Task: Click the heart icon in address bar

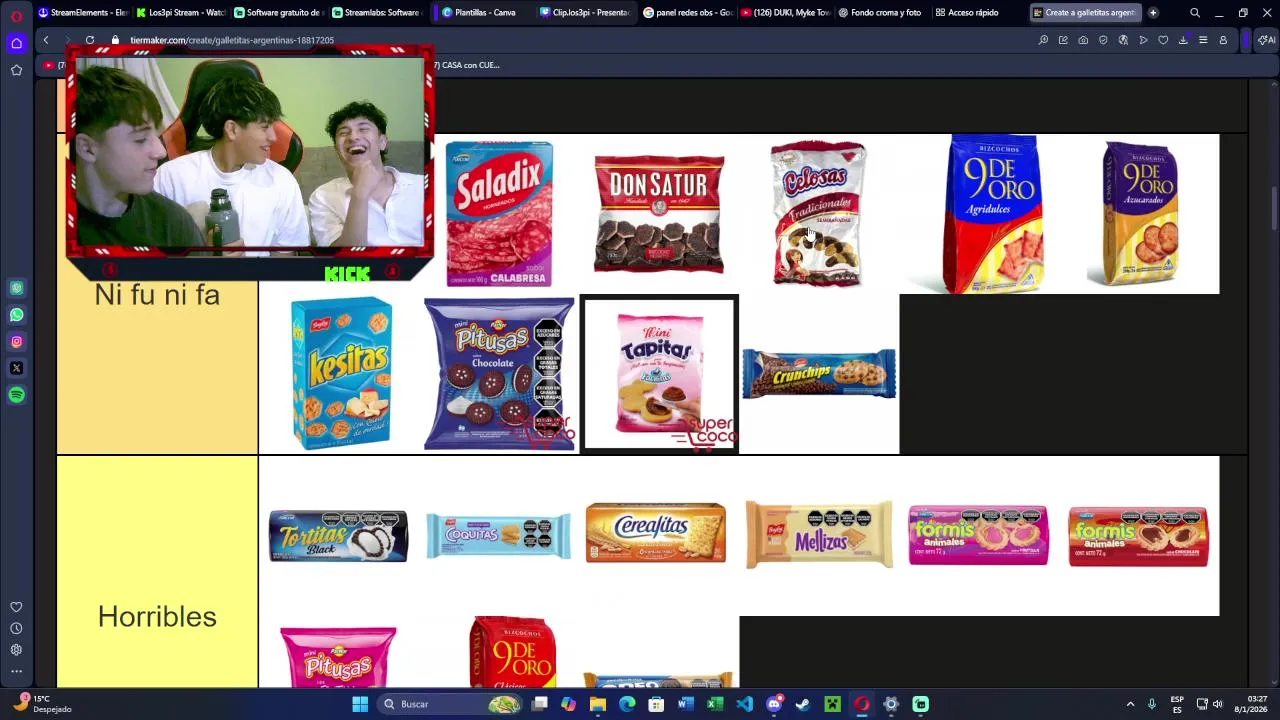Action: [1163, 40]
